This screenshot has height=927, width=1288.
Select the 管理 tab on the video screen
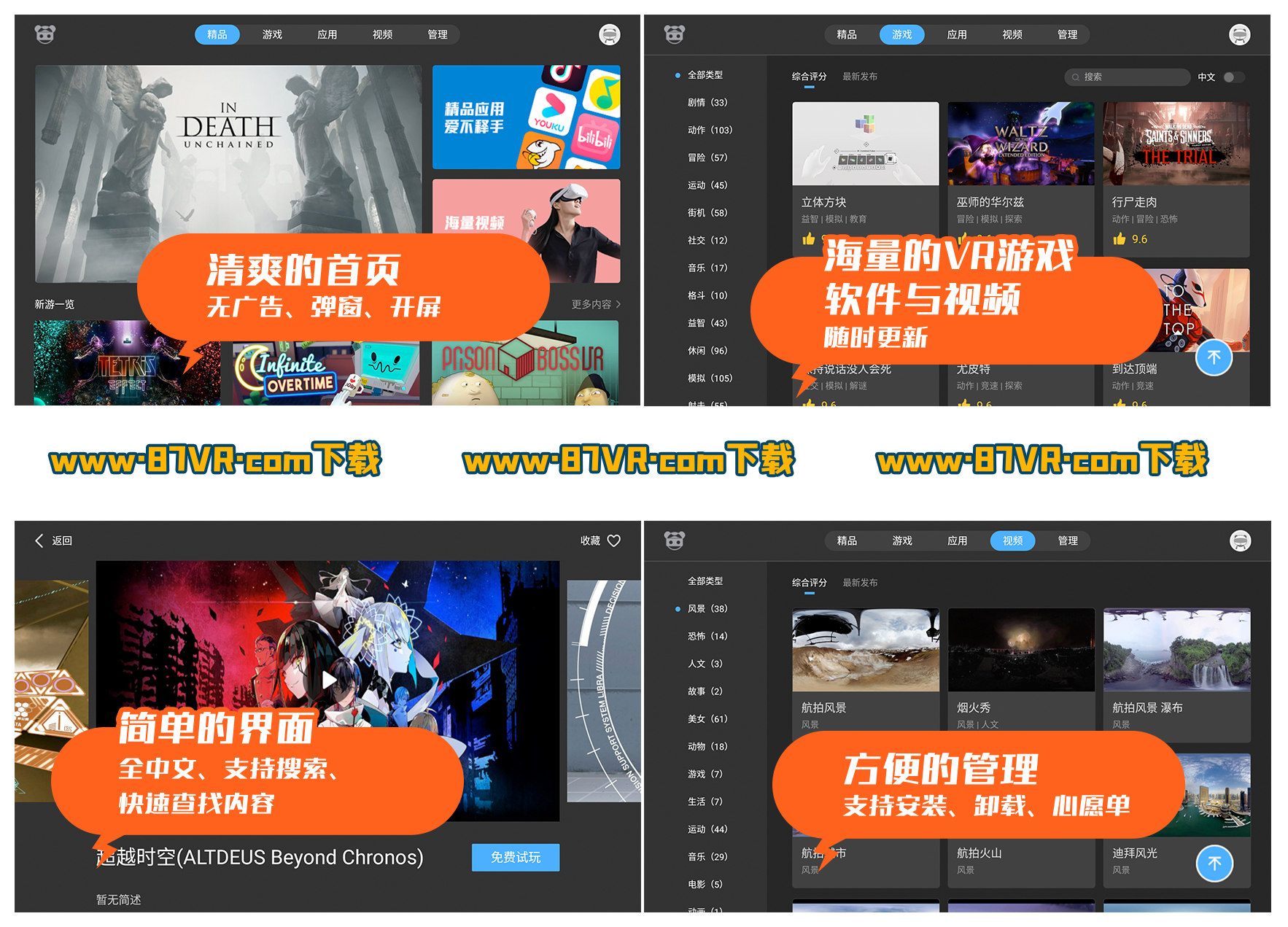1068,540
